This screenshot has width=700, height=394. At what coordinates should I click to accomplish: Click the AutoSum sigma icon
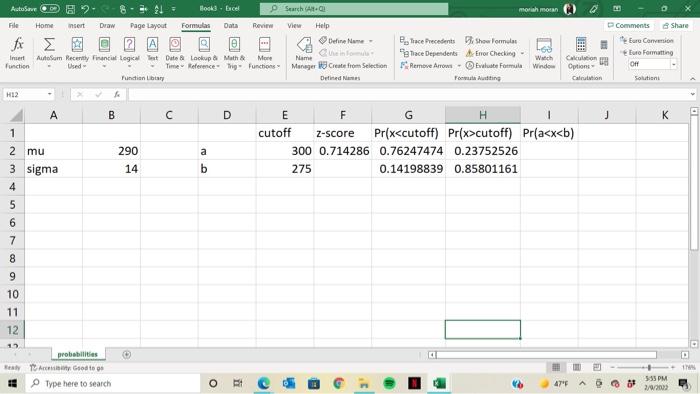(49, 45)
